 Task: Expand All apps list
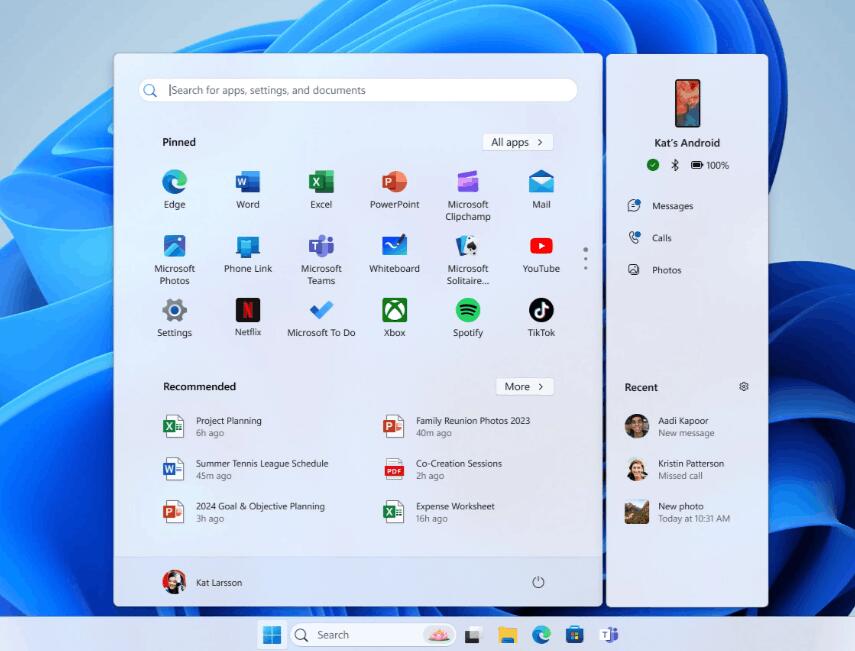click(517, 142)
